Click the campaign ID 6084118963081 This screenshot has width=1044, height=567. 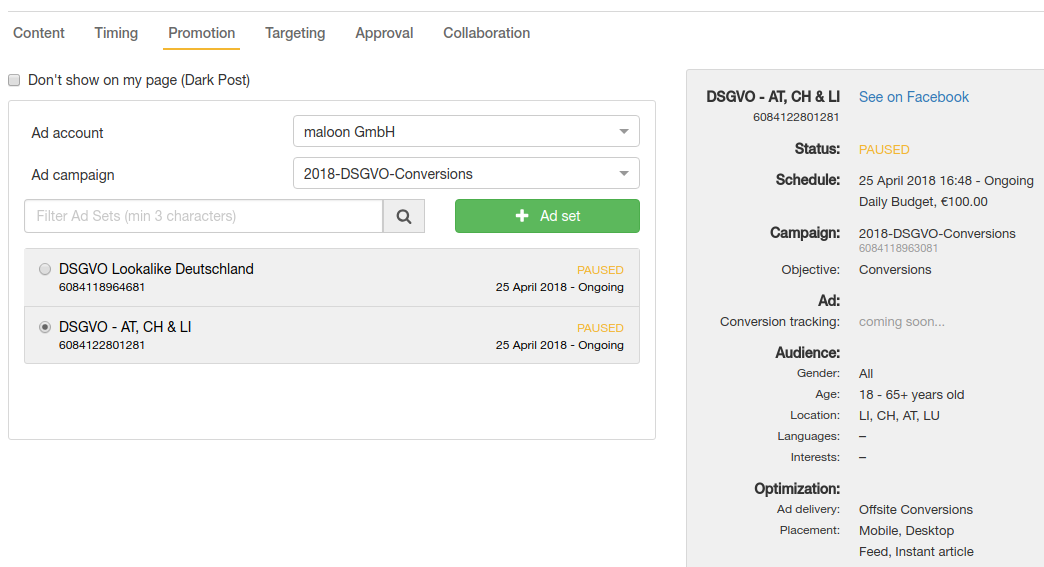coord(898,248)
